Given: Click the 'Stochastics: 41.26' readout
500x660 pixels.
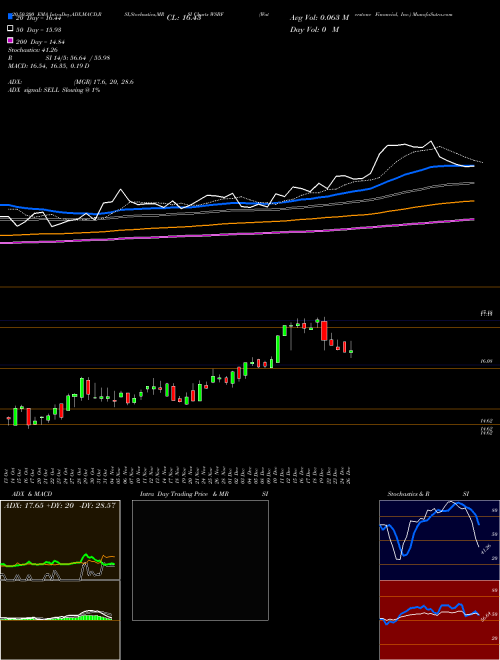Looking at the screenshot, I should (x=32, y=50).
